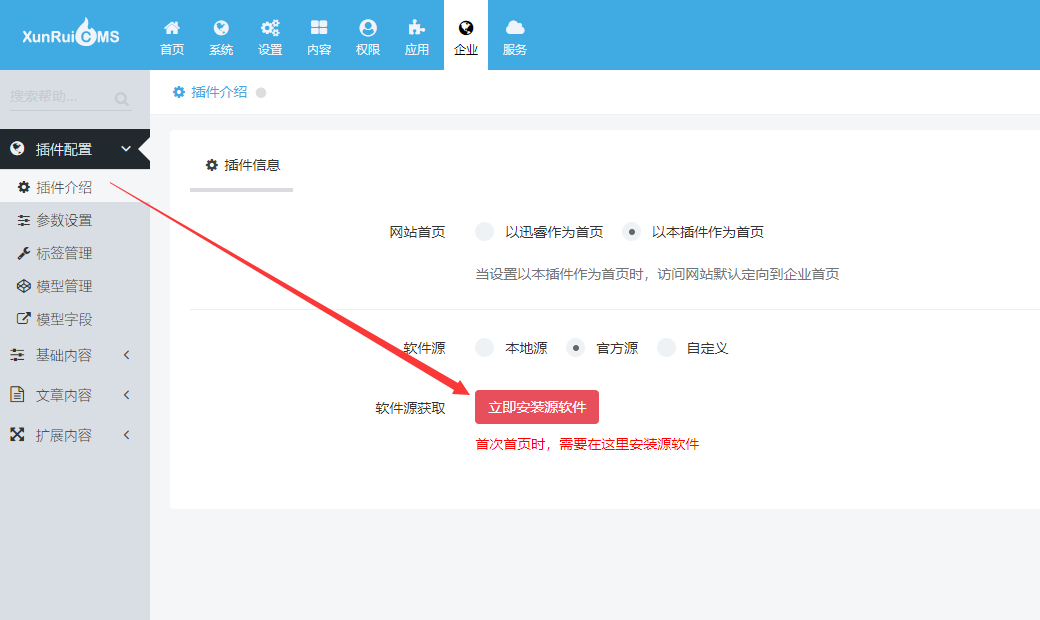This screenshot has width=1040, height=620.
Task: Select radio 以迅睿作为首页
Action: [x=485, y=231]
